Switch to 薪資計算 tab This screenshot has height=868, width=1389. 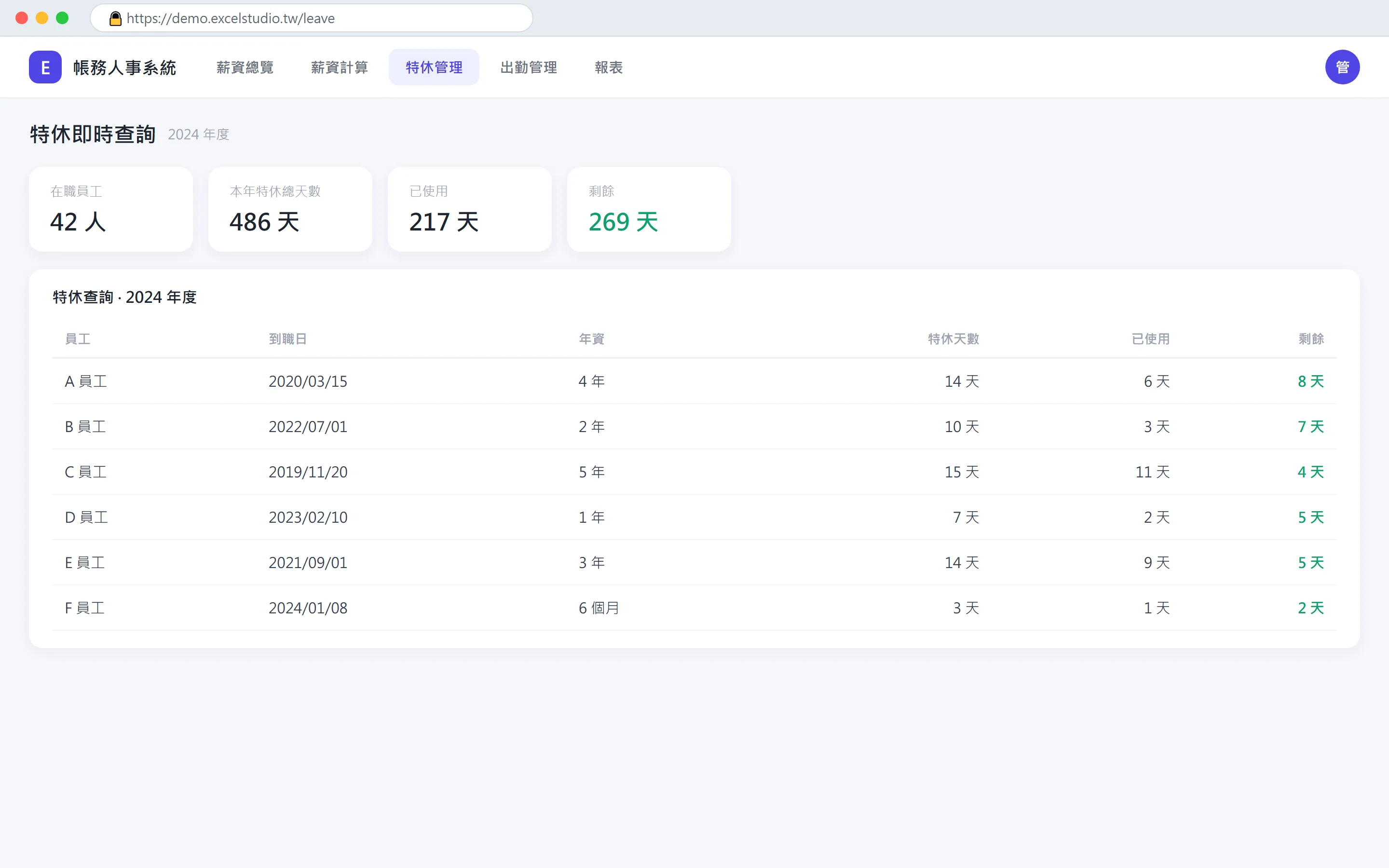click(x=340, y=67)
